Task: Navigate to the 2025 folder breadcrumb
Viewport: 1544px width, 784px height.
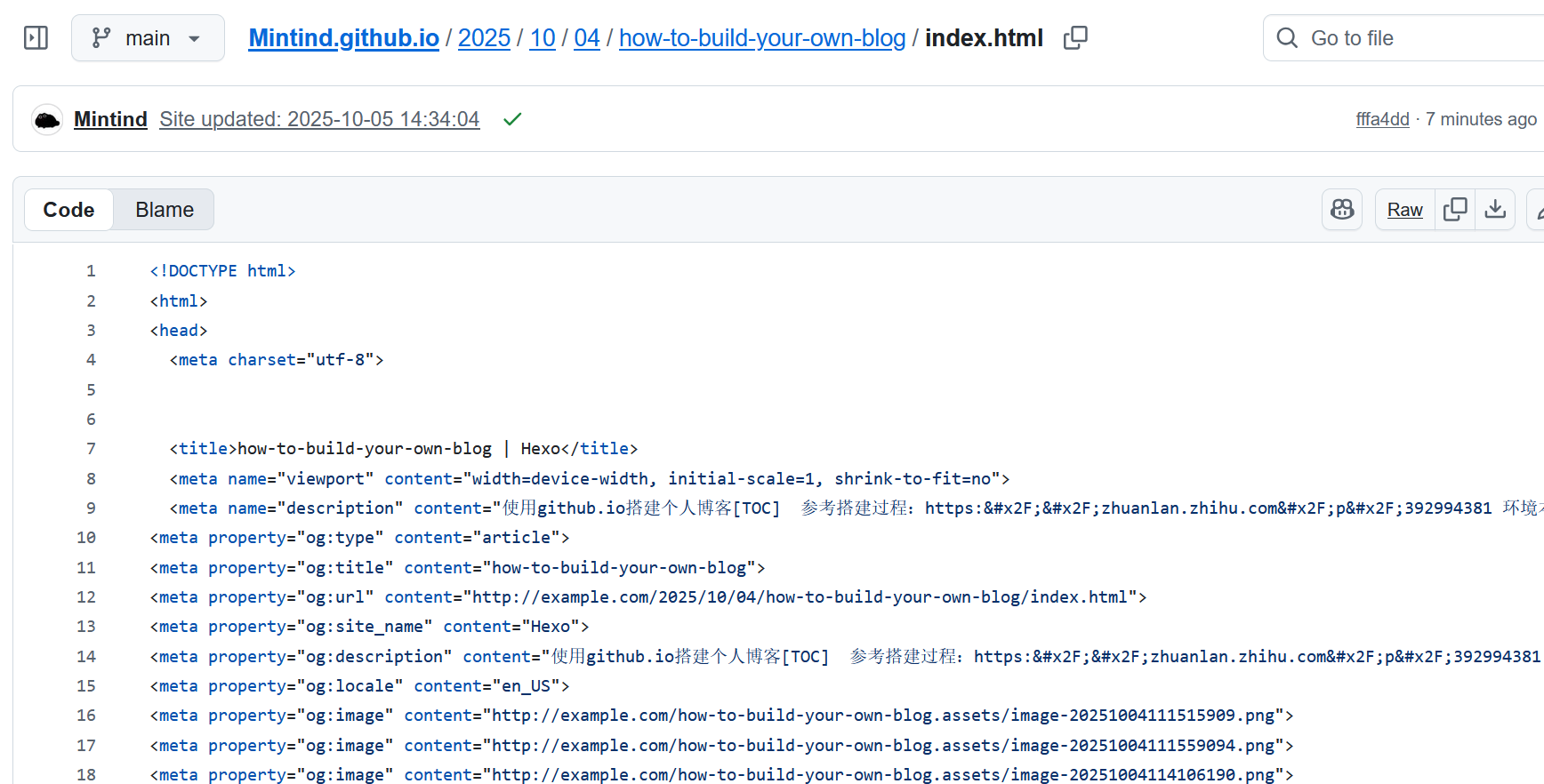Action: 484,38
